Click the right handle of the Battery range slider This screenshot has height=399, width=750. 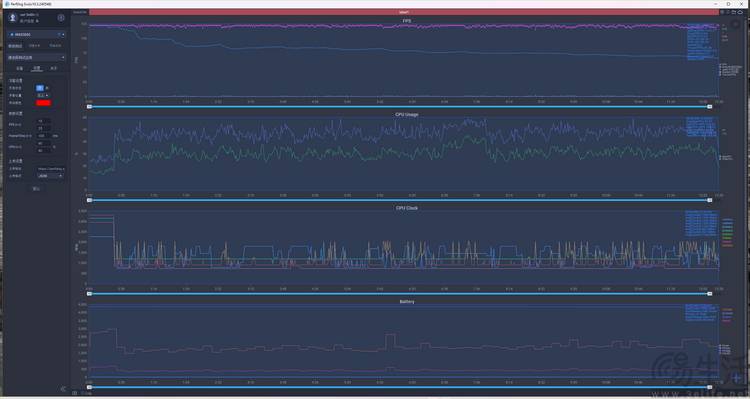[x=710, y=387]
